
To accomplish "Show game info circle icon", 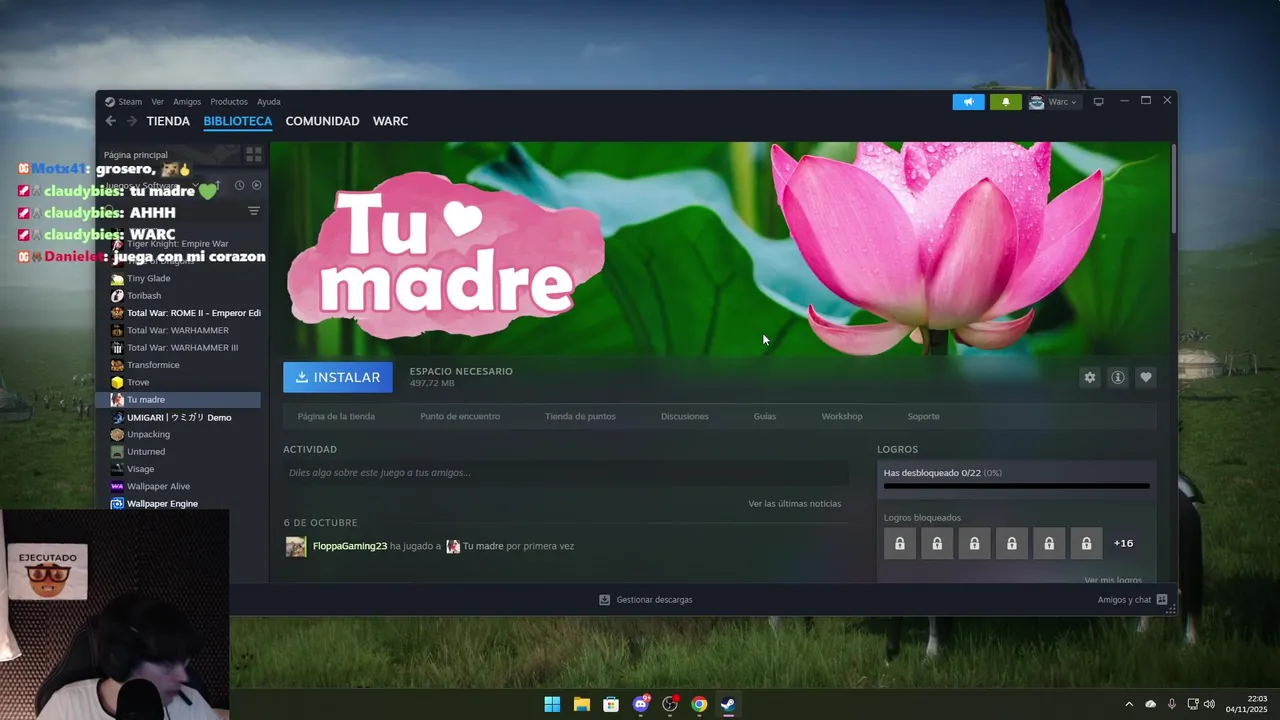I will [x=1118, y=377].
